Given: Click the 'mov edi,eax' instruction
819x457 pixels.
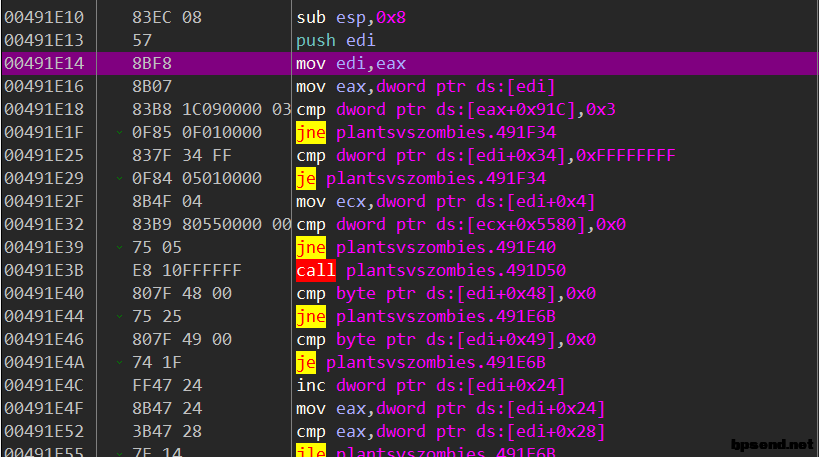Looking at the screenshot, I should click(x=351, y=63).
